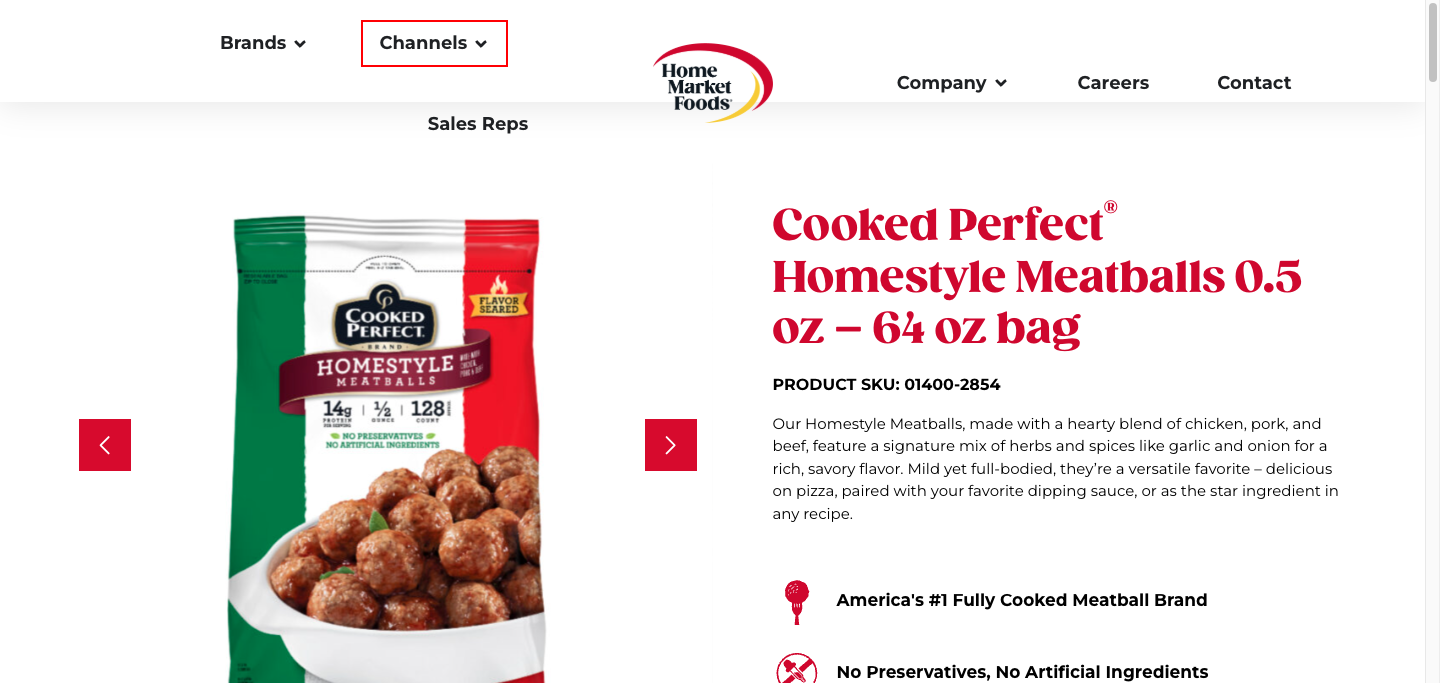Screen dimensions: 1440x683
Task: Click the Homestyle Meatballs bag image
Action: [x=388, y=450]
